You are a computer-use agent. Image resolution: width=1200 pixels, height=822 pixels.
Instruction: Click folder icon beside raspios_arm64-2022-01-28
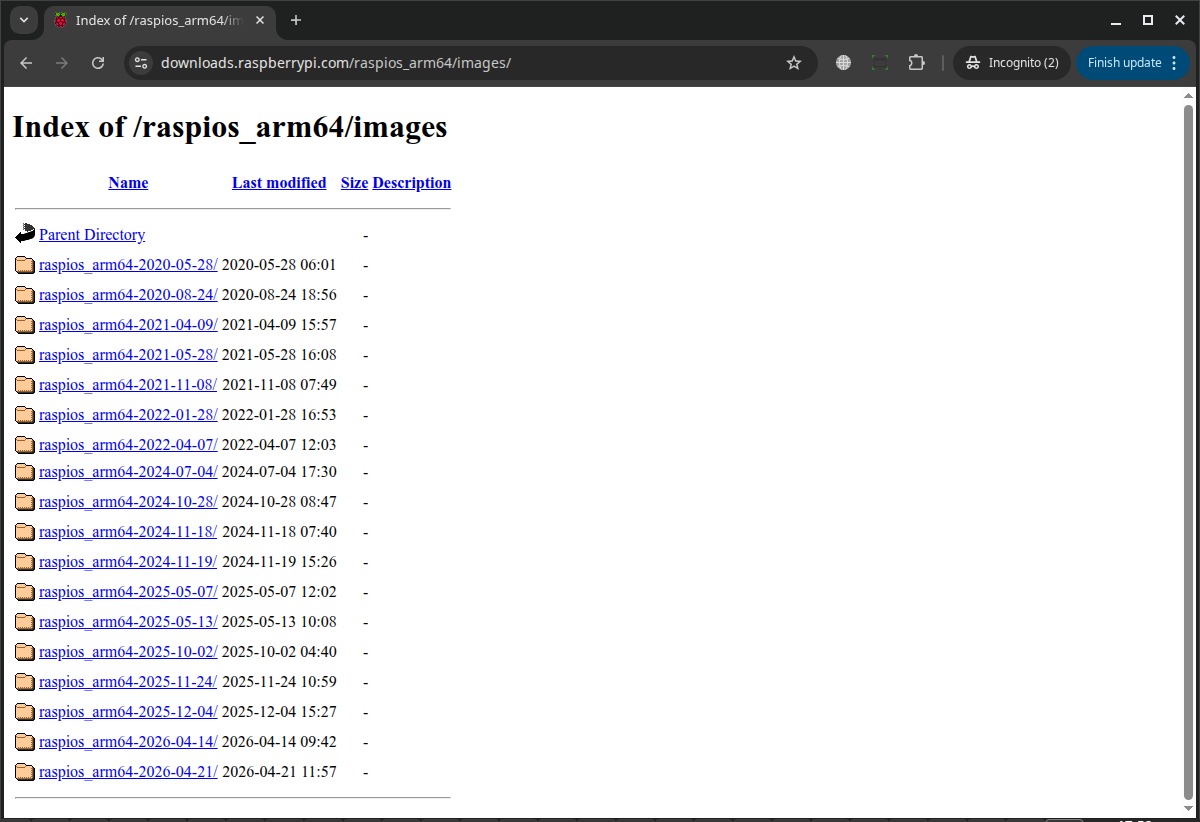25,415
